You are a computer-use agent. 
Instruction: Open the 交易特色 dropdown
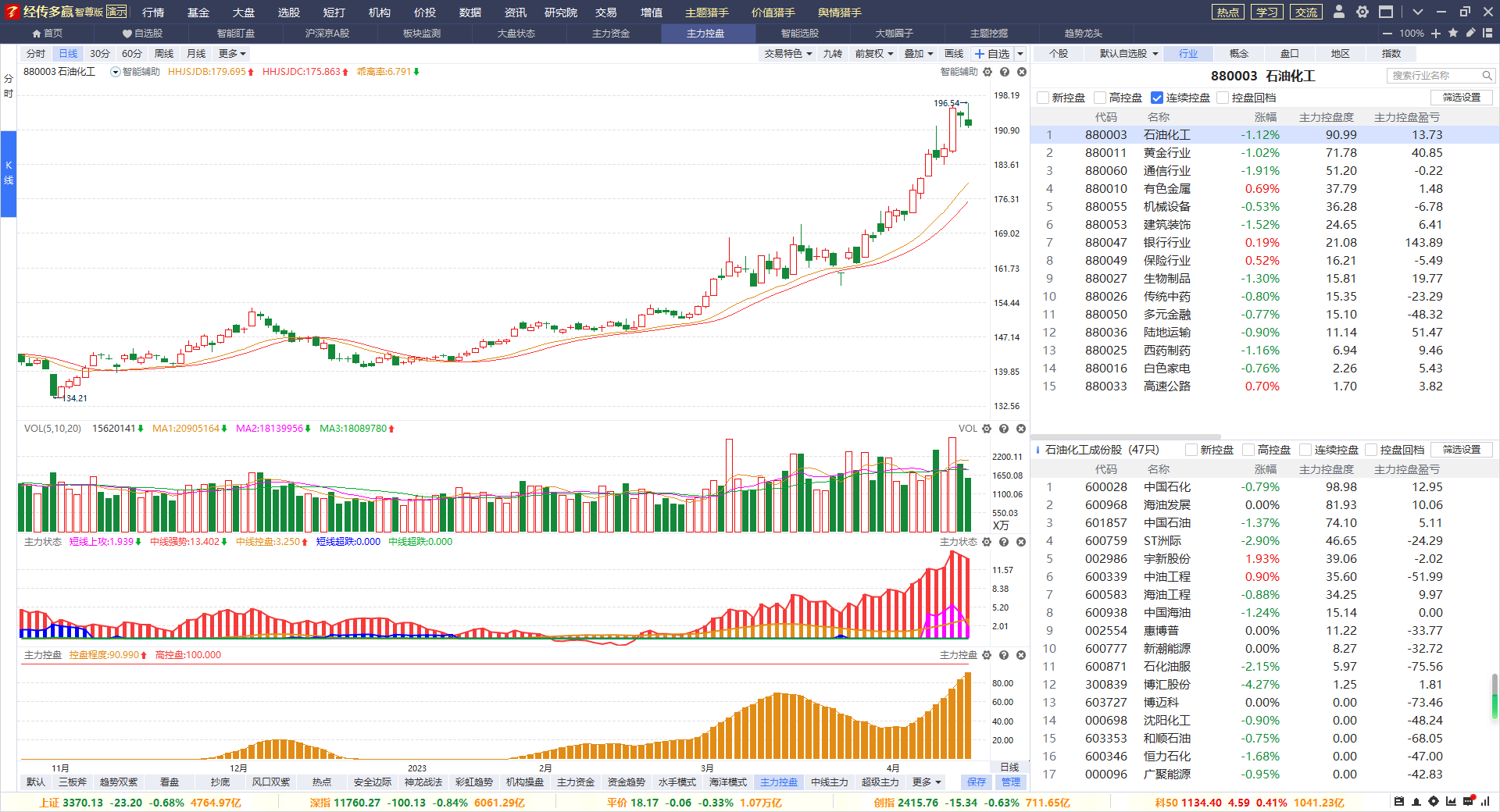[788, 54]
